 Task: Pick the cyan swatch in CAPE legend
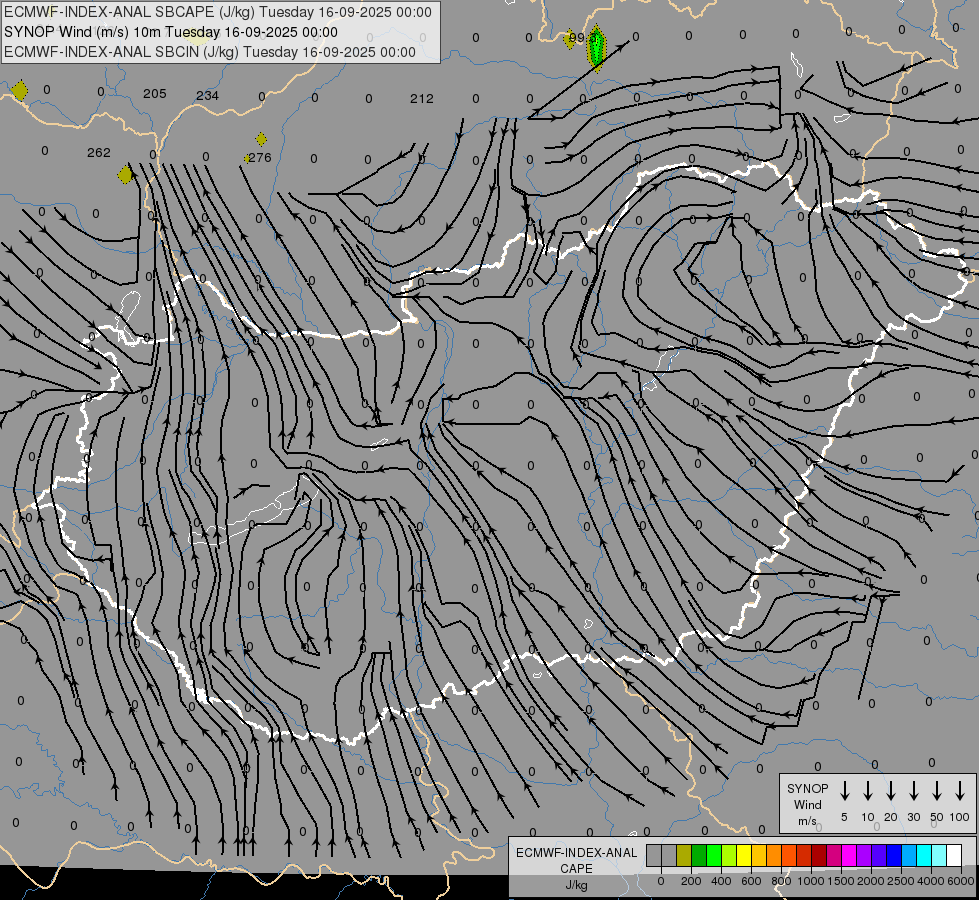[924, 855]
